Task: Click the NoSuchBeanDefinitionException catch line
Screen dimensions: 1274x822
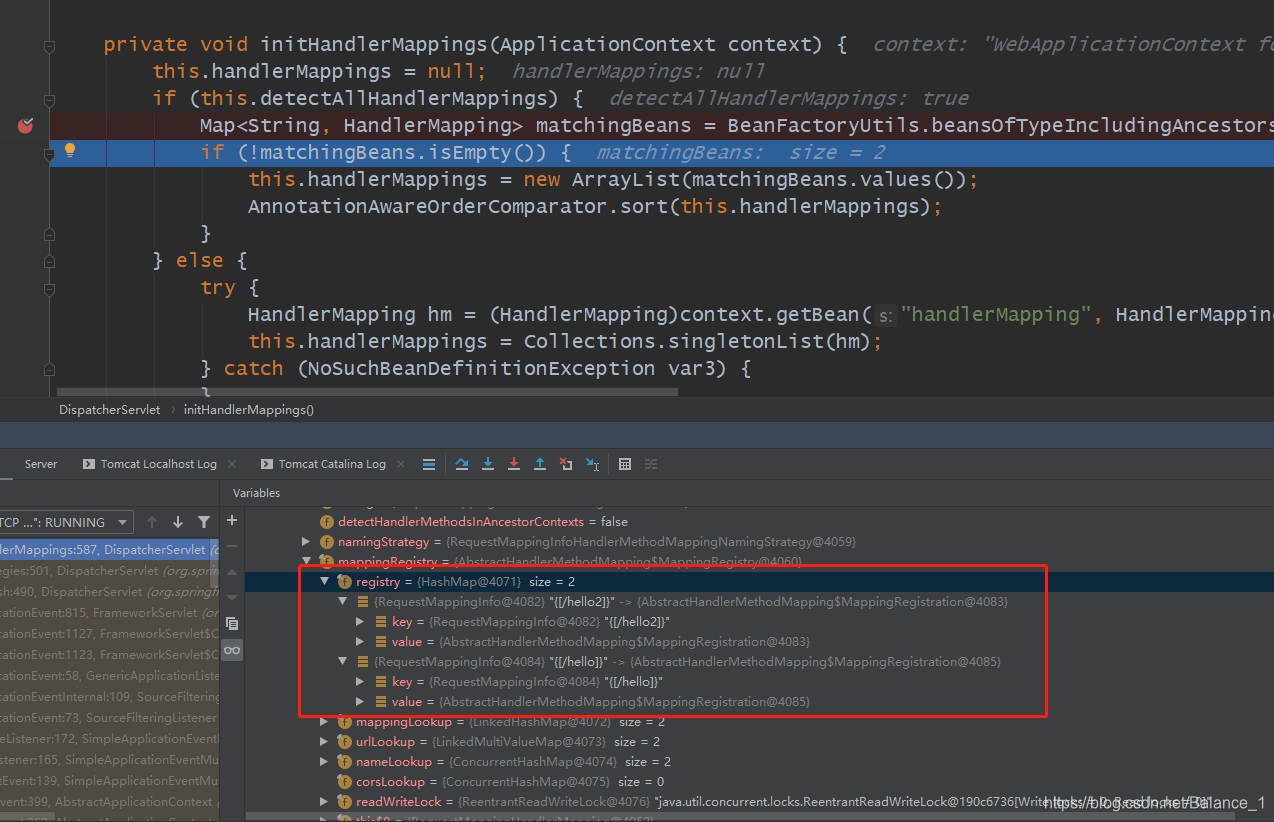Action: [476, 368]
